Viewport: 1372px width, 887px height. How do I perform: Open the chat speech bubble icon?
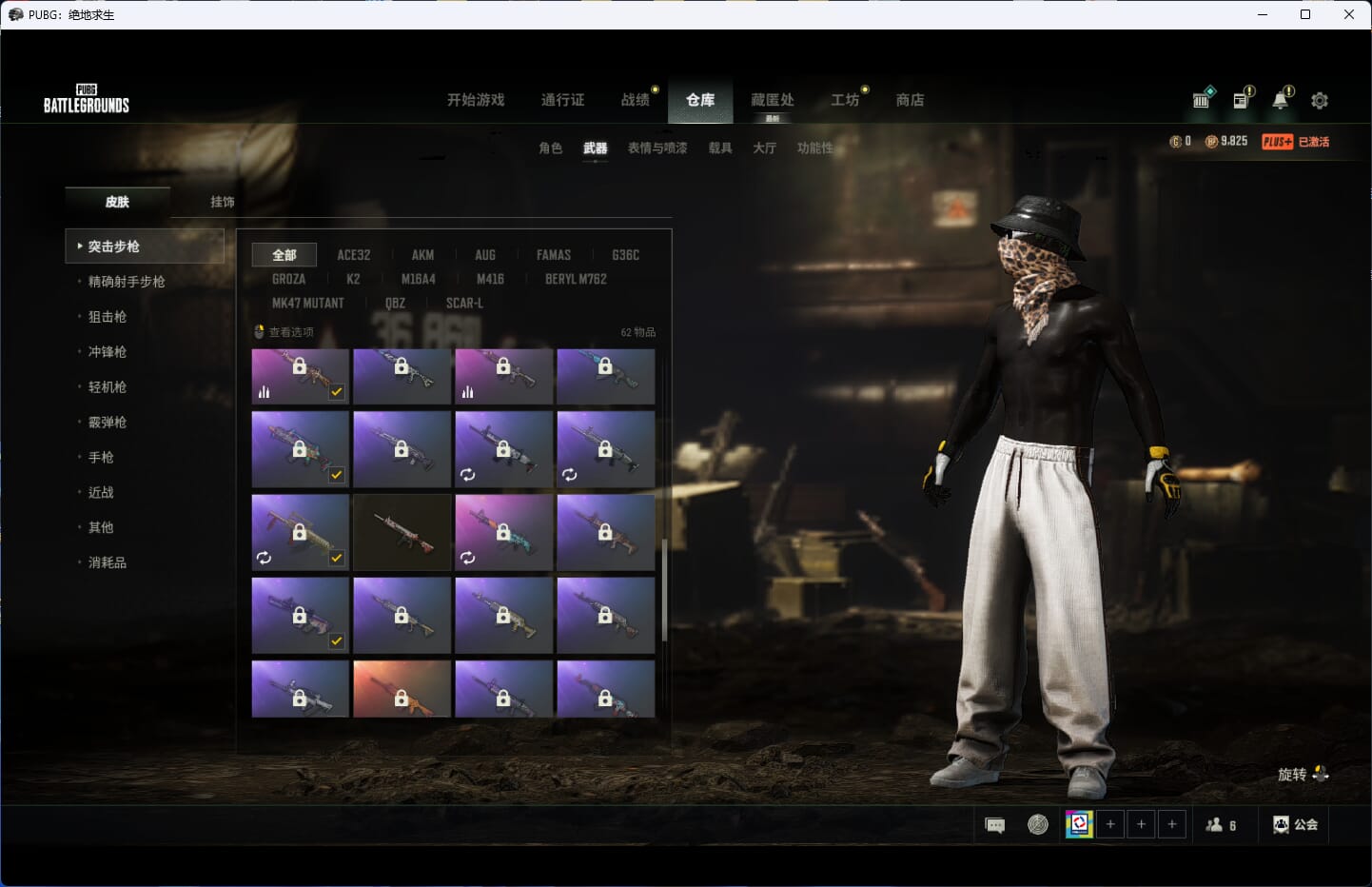pyautogui.click(x=995, y=825)
